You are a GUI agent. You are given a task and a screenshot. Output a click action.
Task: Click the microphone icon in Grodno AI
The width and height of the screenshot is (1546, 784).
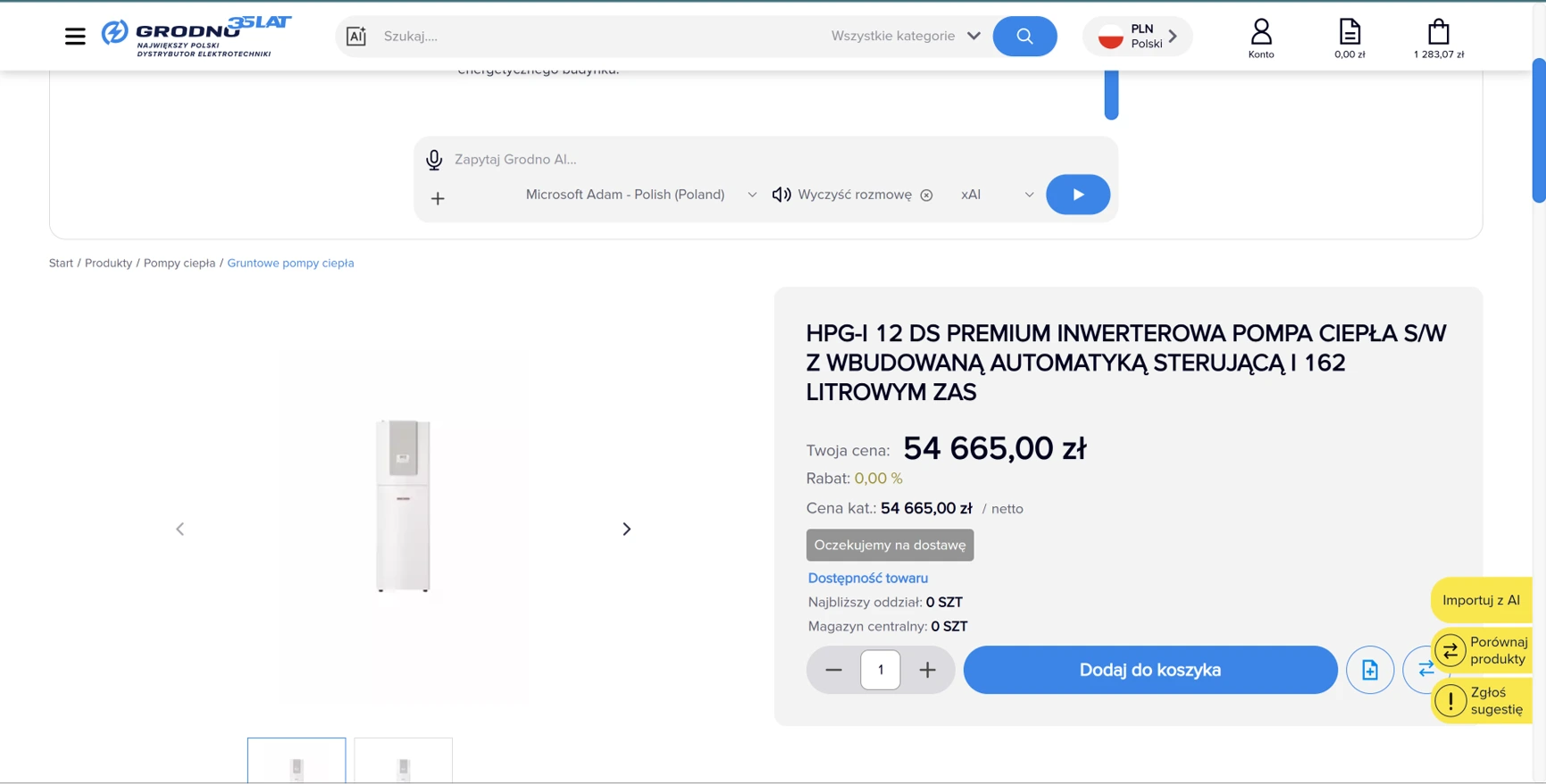point(434,160)
